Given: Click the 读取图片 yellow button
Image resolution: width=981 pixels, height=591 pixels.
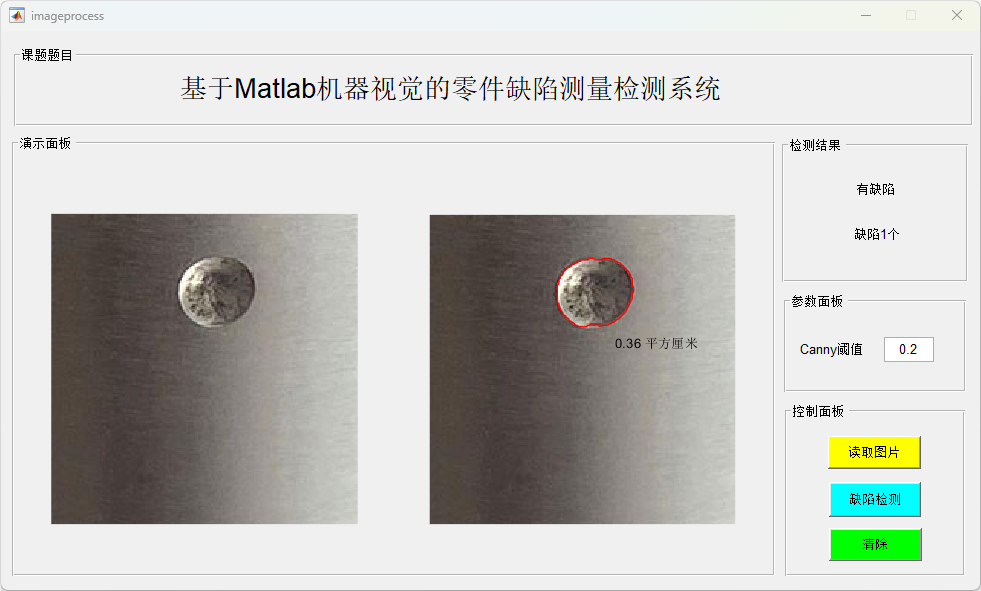Looking at the screenshot, I should point(874,452).
